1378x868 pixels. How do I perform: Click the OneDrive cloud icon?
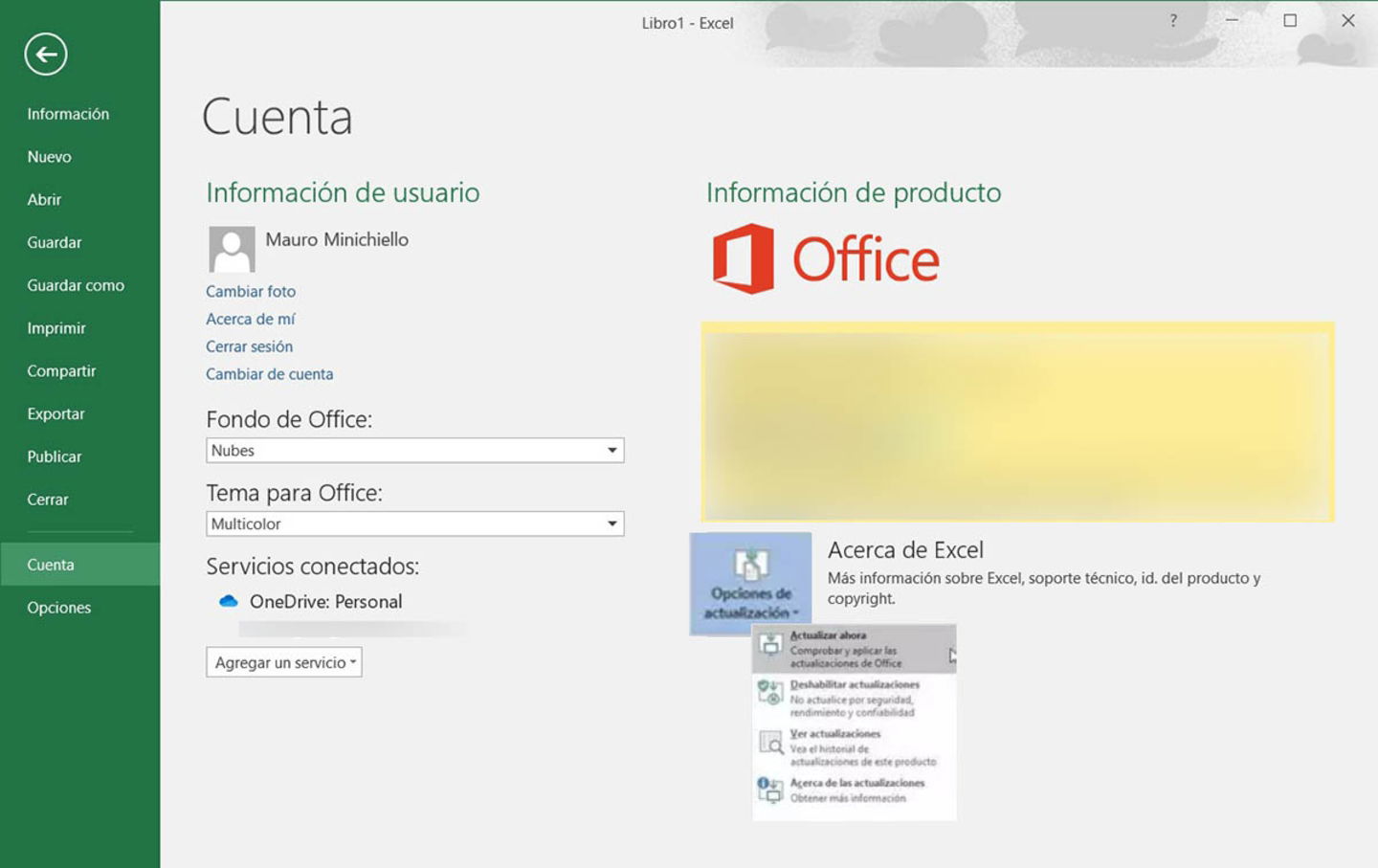(228, 601)
